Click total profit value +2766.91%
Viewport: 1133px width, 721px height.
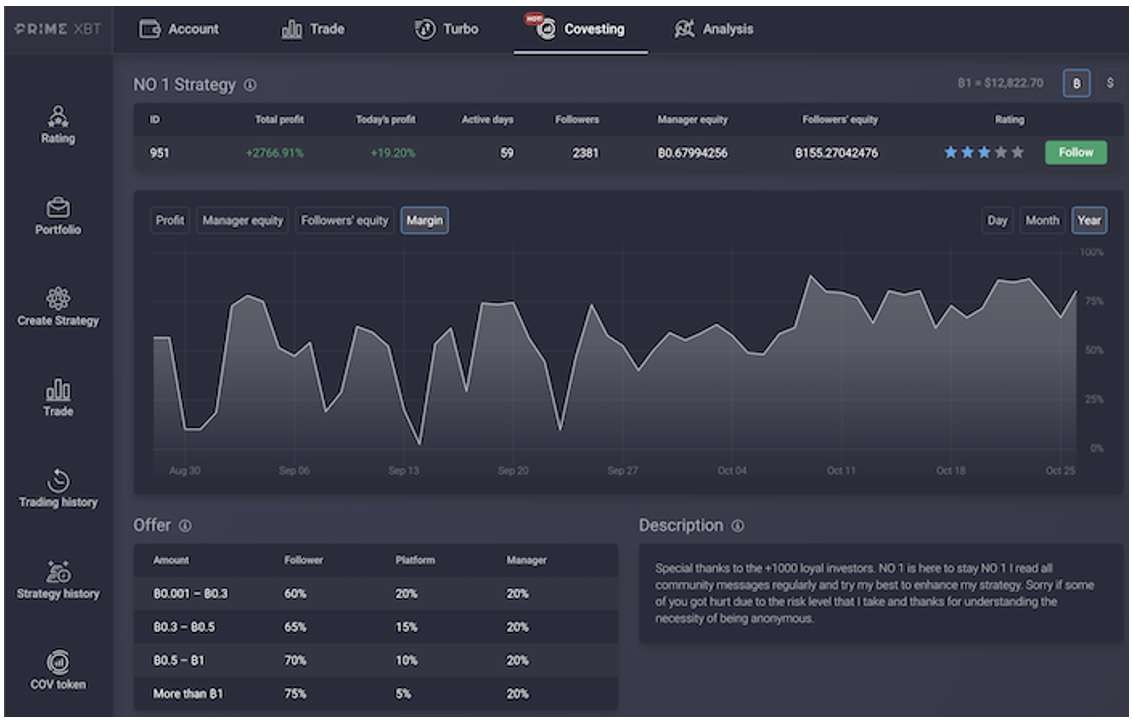(x=275, y=153)
